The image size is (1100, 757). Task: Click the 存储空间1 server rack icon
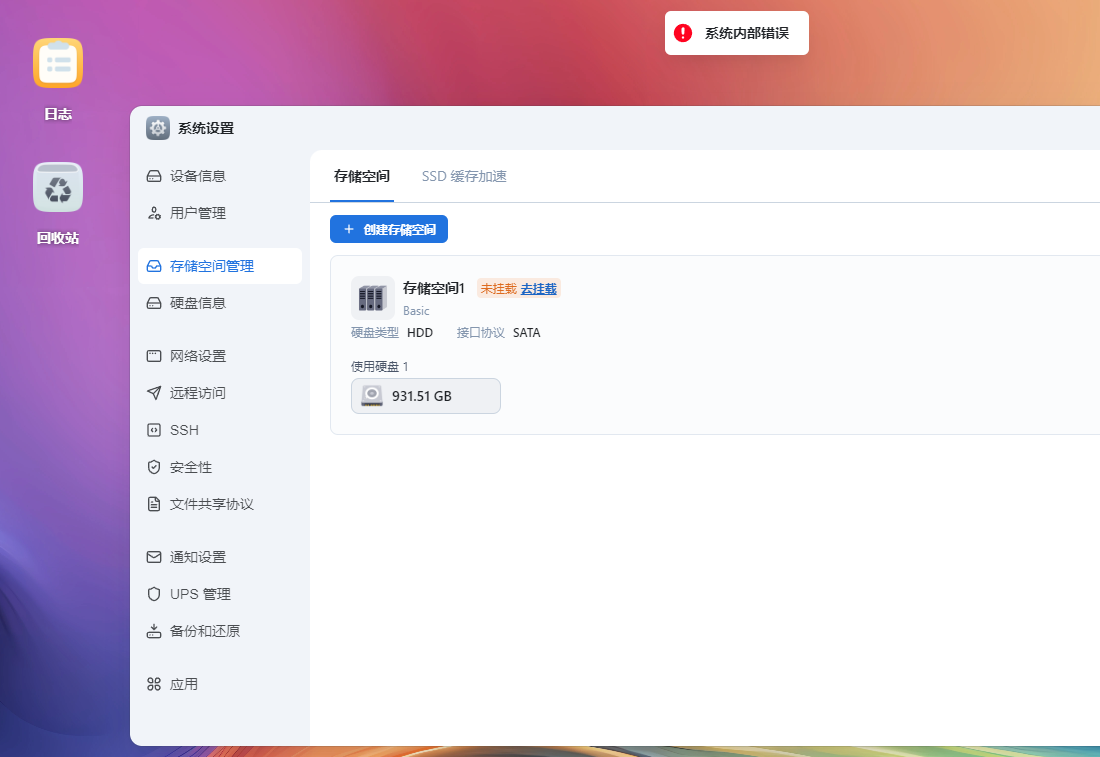click(372, 298)
